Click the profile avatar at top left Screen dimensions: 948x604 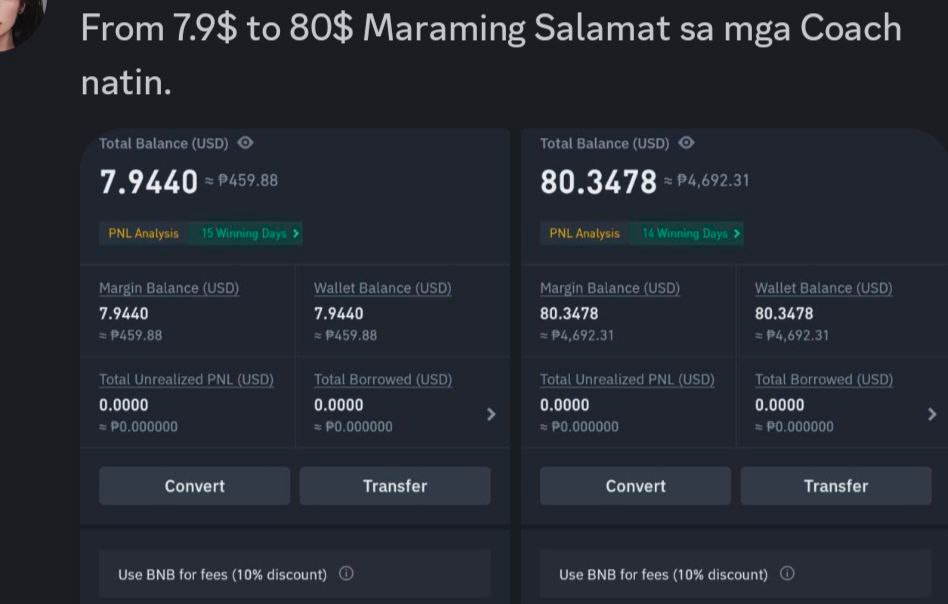coord(22,18)
